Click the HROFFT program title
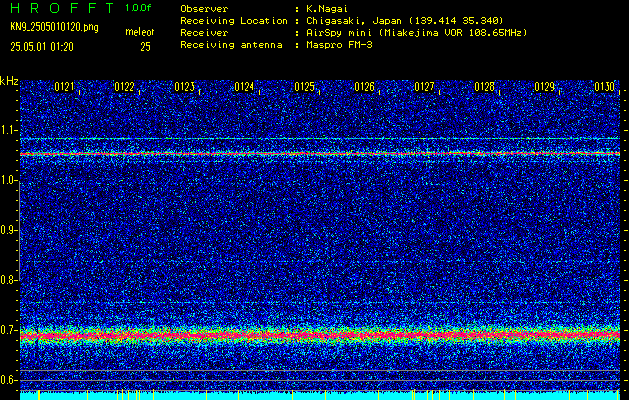Viewport: 629px width, 400px height. [62, 8]
